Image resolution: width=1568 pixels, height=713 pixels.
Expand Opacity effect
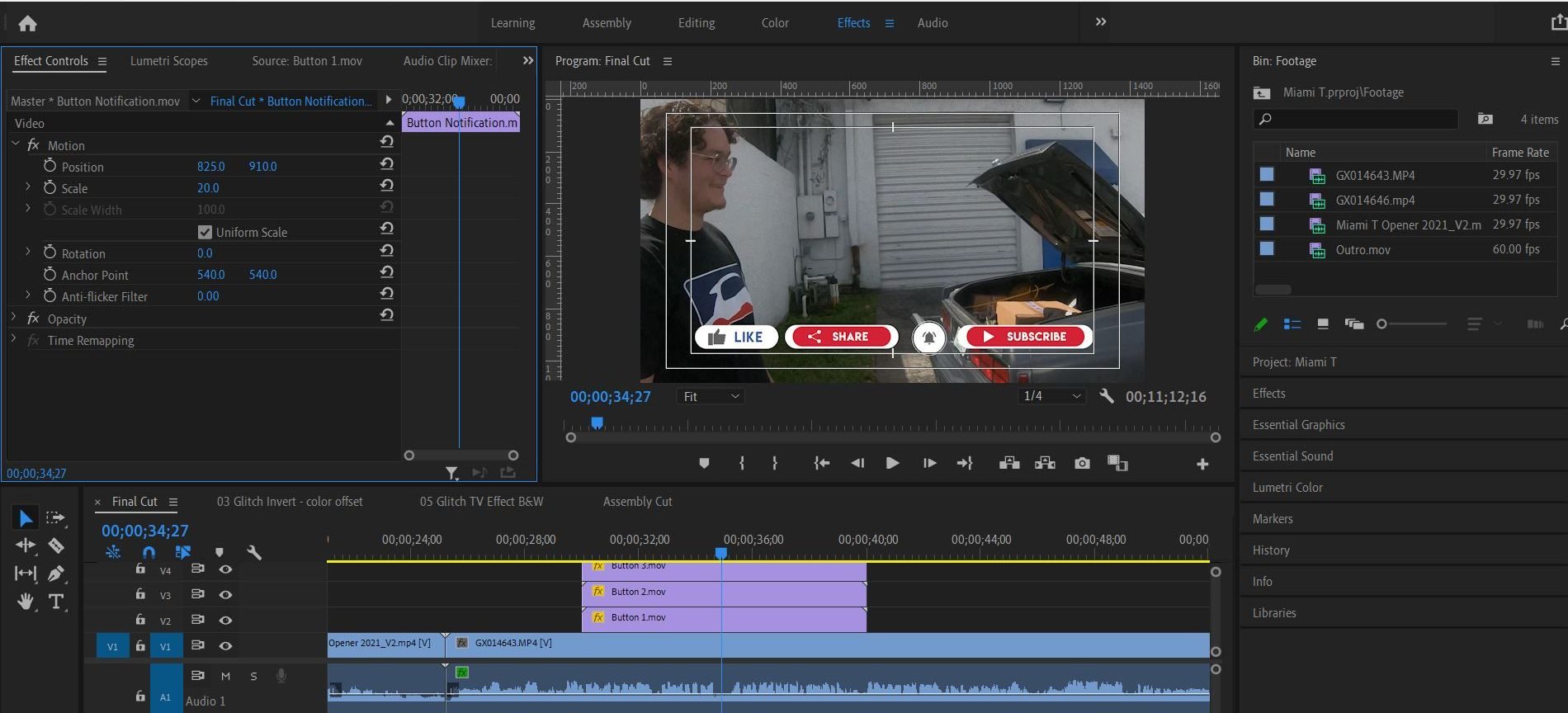coord(14,317)
